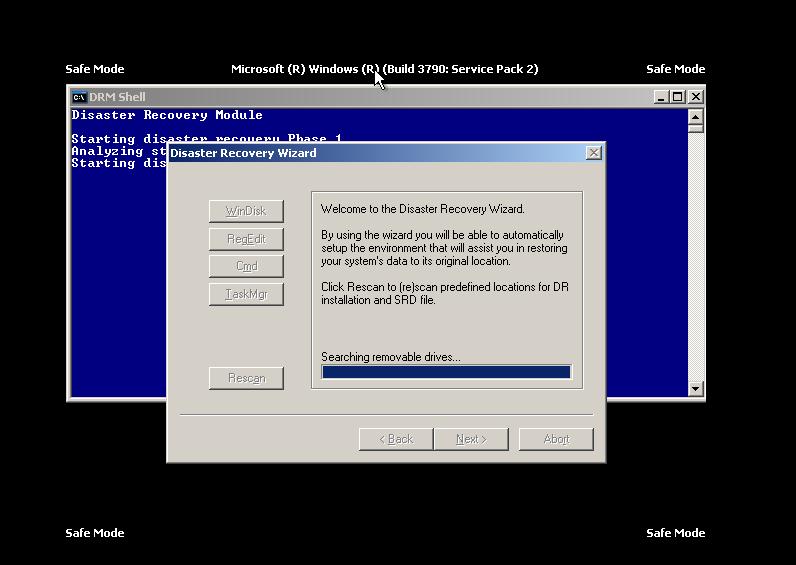The image size is (796, 565).
Task: Click Safe Mode label at top left
Action: pos(95,69)
